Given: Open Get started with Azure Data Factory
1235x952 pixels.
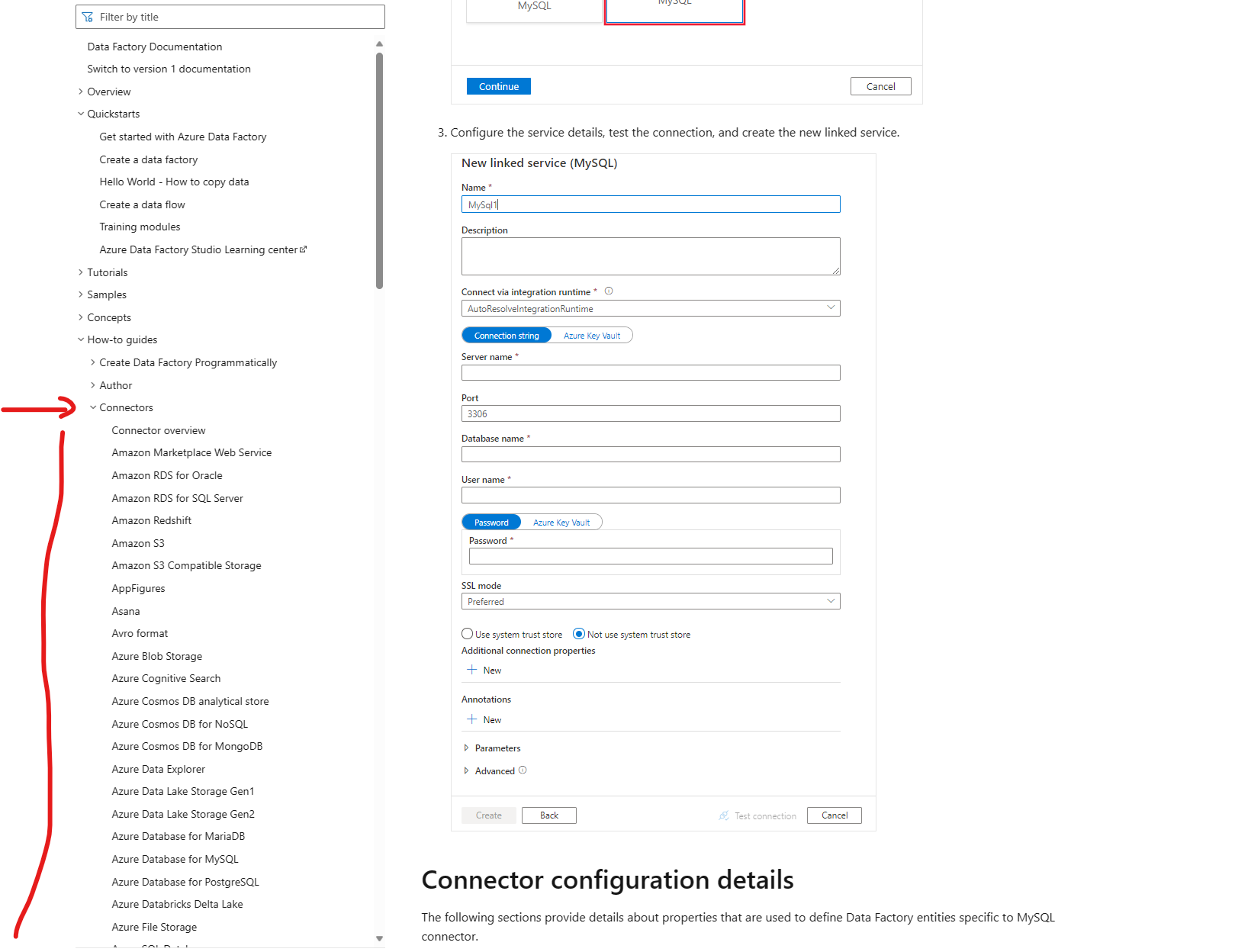Looking at the screenshot, I should tap(183, 137).
